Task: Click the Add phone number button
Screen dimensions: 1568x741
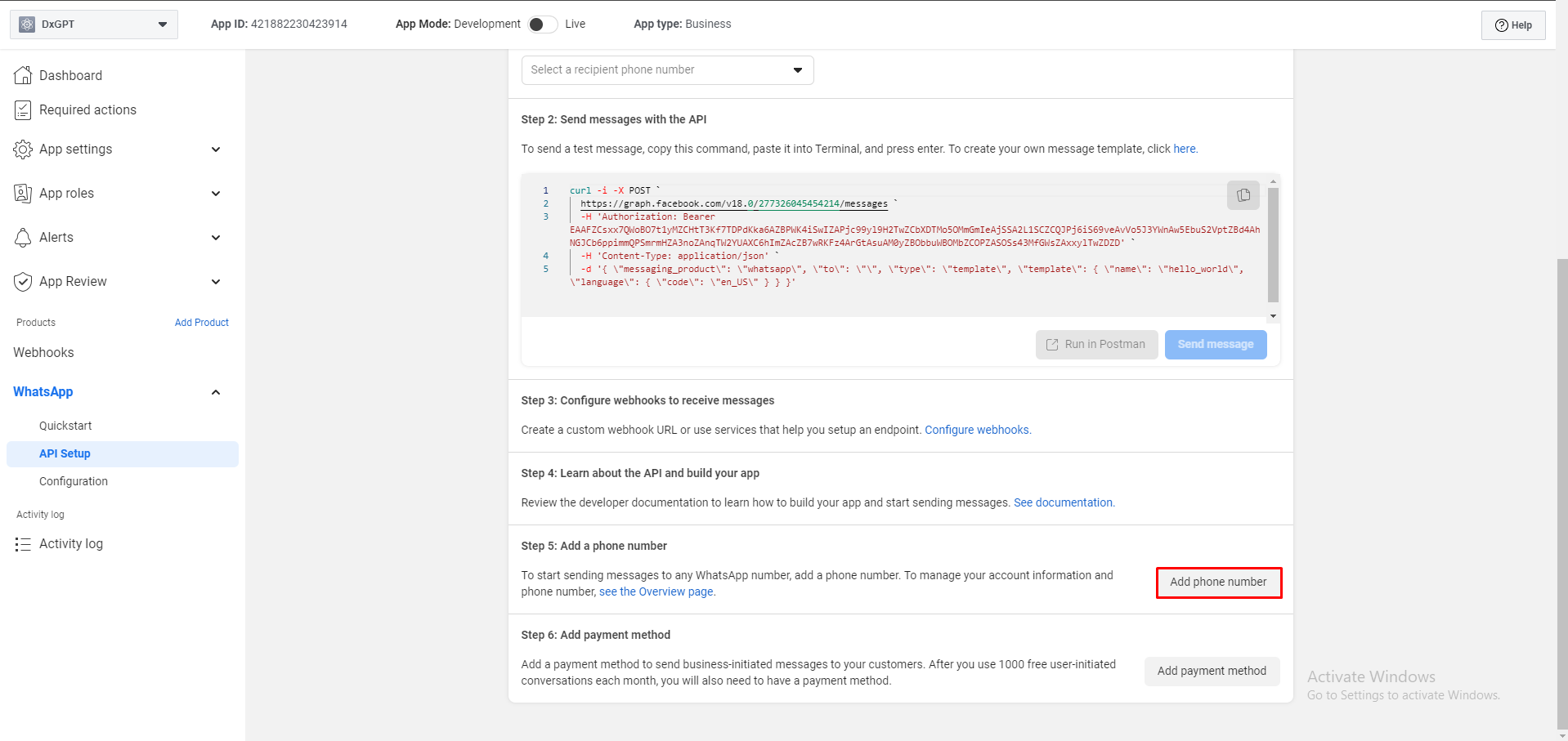Action: tap(1218, 583)
